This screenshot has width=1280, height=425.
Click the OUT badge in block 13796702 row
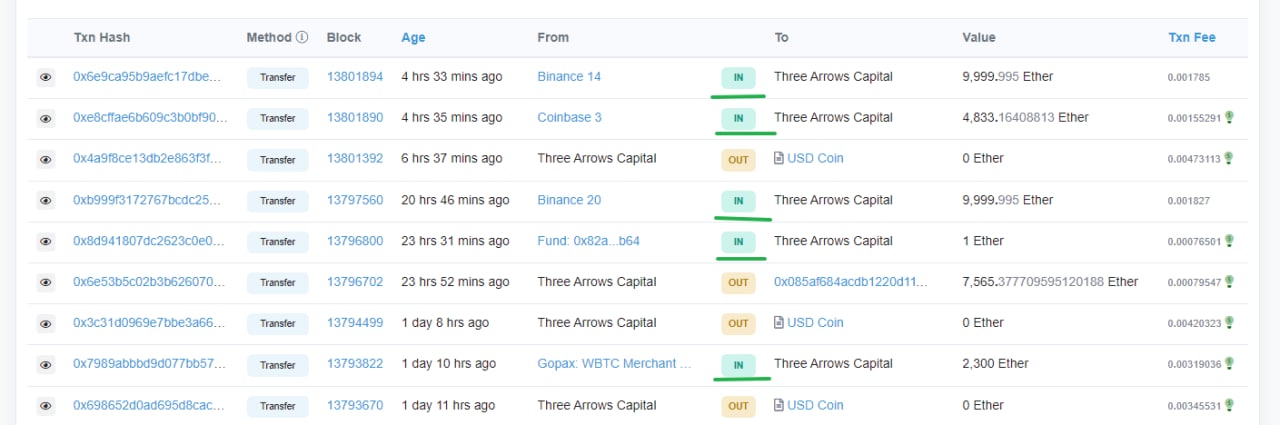point(738,283)
